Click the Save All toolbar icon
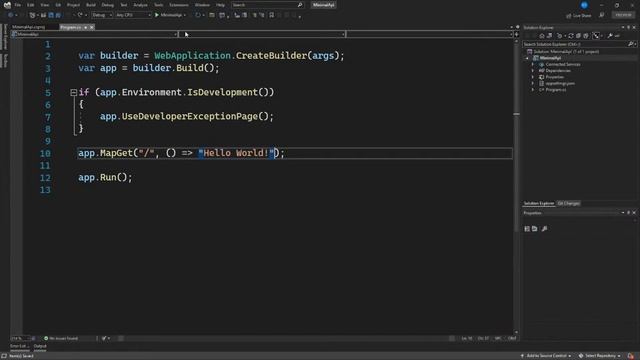The height and width of the screenshot is (360, 640). tap(58, 15)
